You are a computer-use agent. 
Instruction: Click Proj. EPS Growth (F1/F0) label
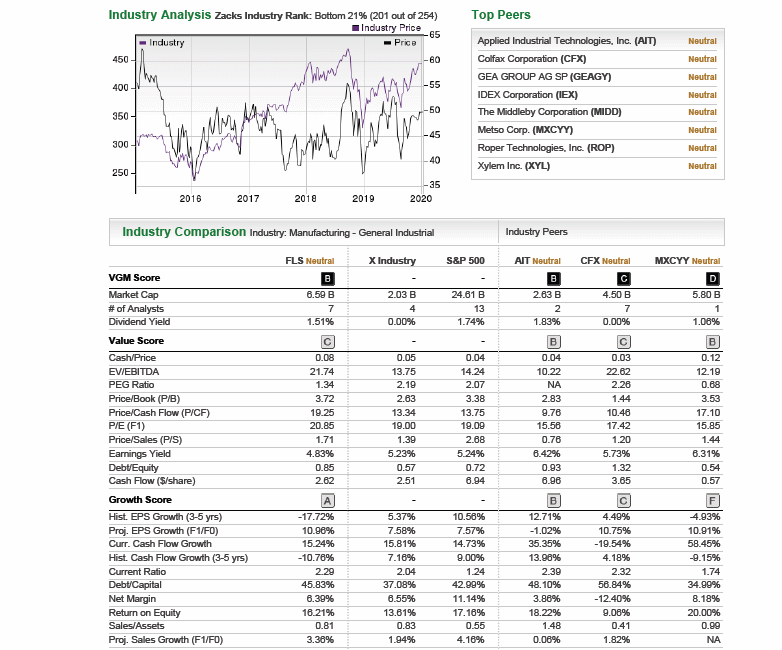tap(164, 530)
